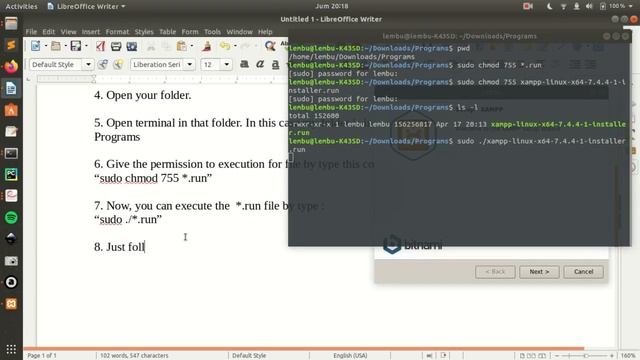
Task: Click the font name input field
Action: pyautogui.click(x=158, y=64)
